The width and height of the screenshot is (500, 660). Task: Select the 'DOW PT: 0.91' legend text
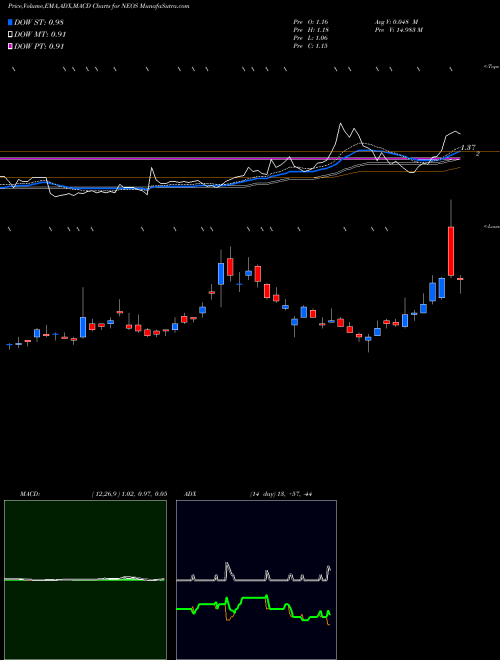pyautogui.click(x=39, y=46)
